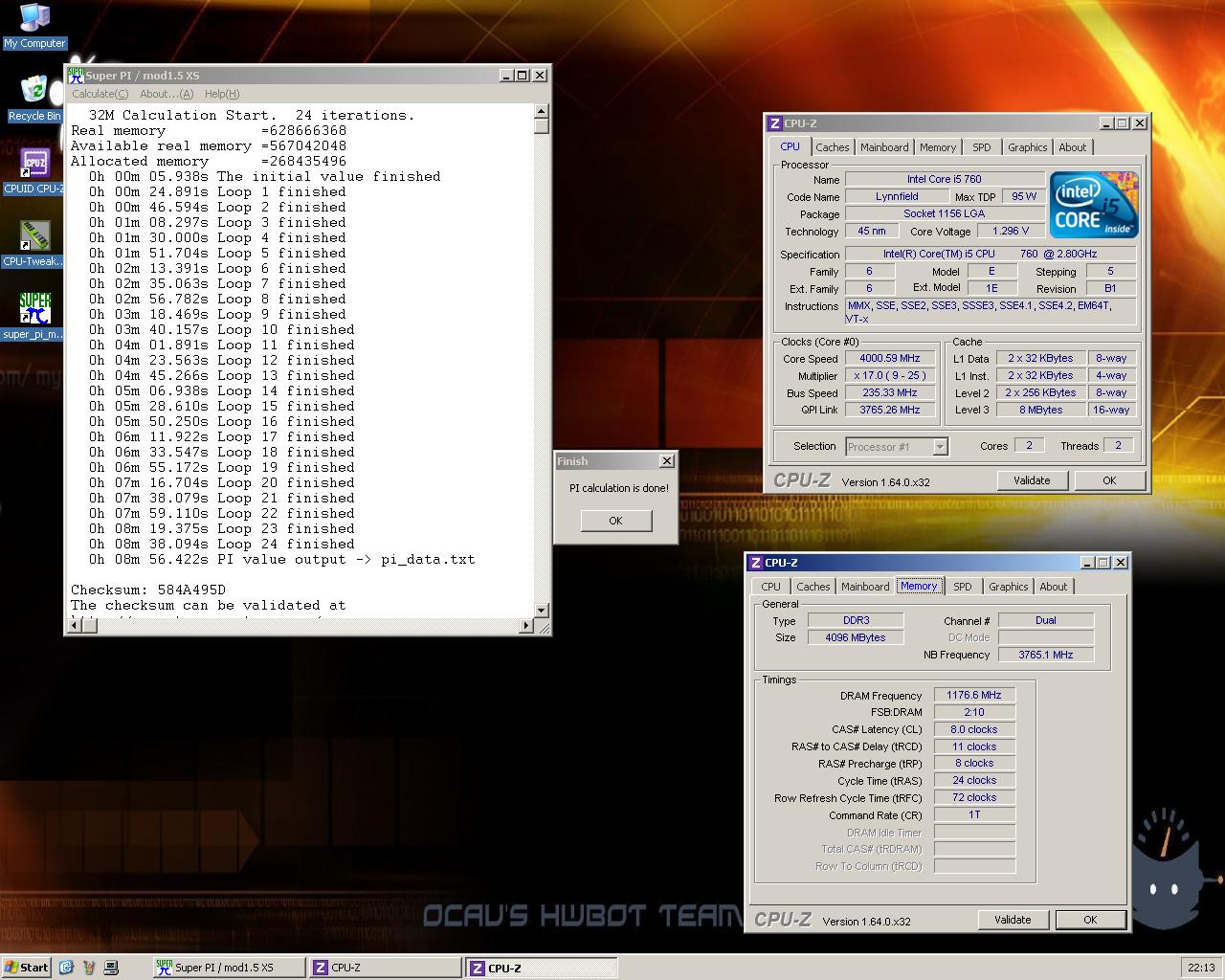The height and width of the screenshot is (980, 1225).
Task: Maximize the Super PI window
Action: pos(523,76)
